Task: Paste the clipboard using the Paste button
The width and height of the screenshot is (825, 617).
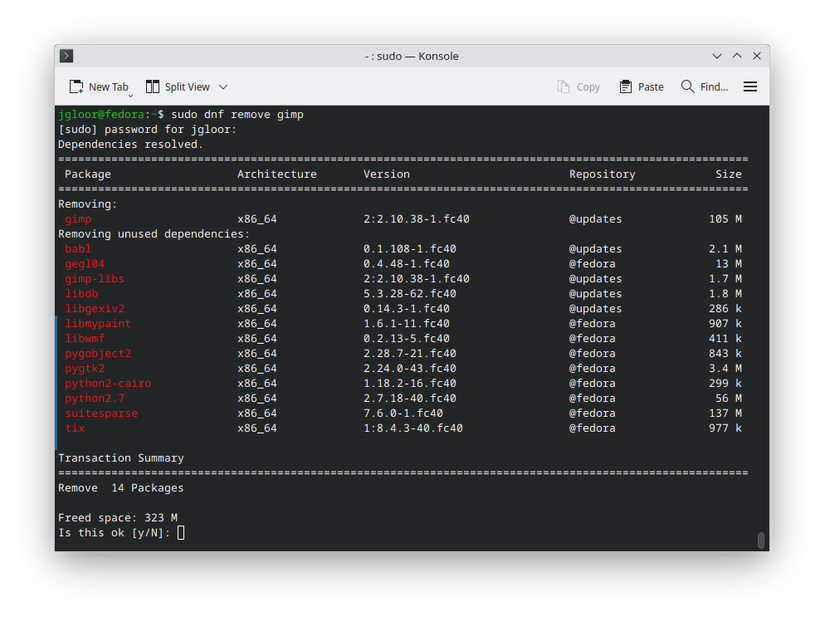Action: [641, 87]
